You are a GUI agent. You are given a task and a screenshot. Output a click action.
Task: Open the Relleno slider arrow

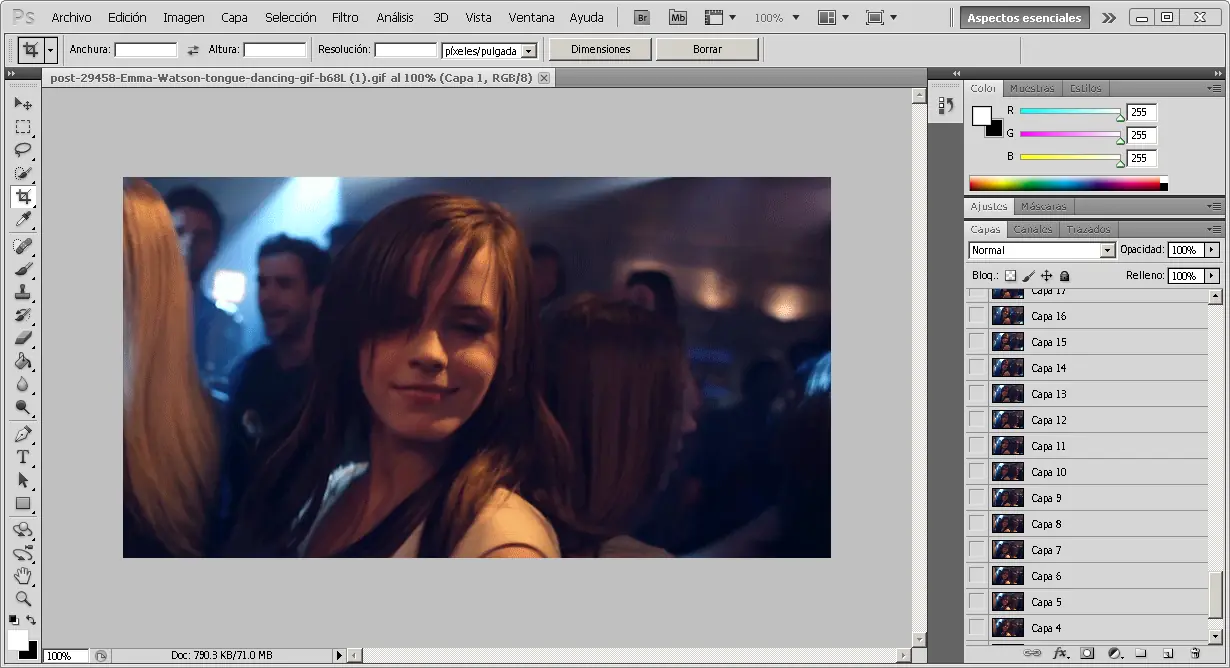[x=1212, y=276]
